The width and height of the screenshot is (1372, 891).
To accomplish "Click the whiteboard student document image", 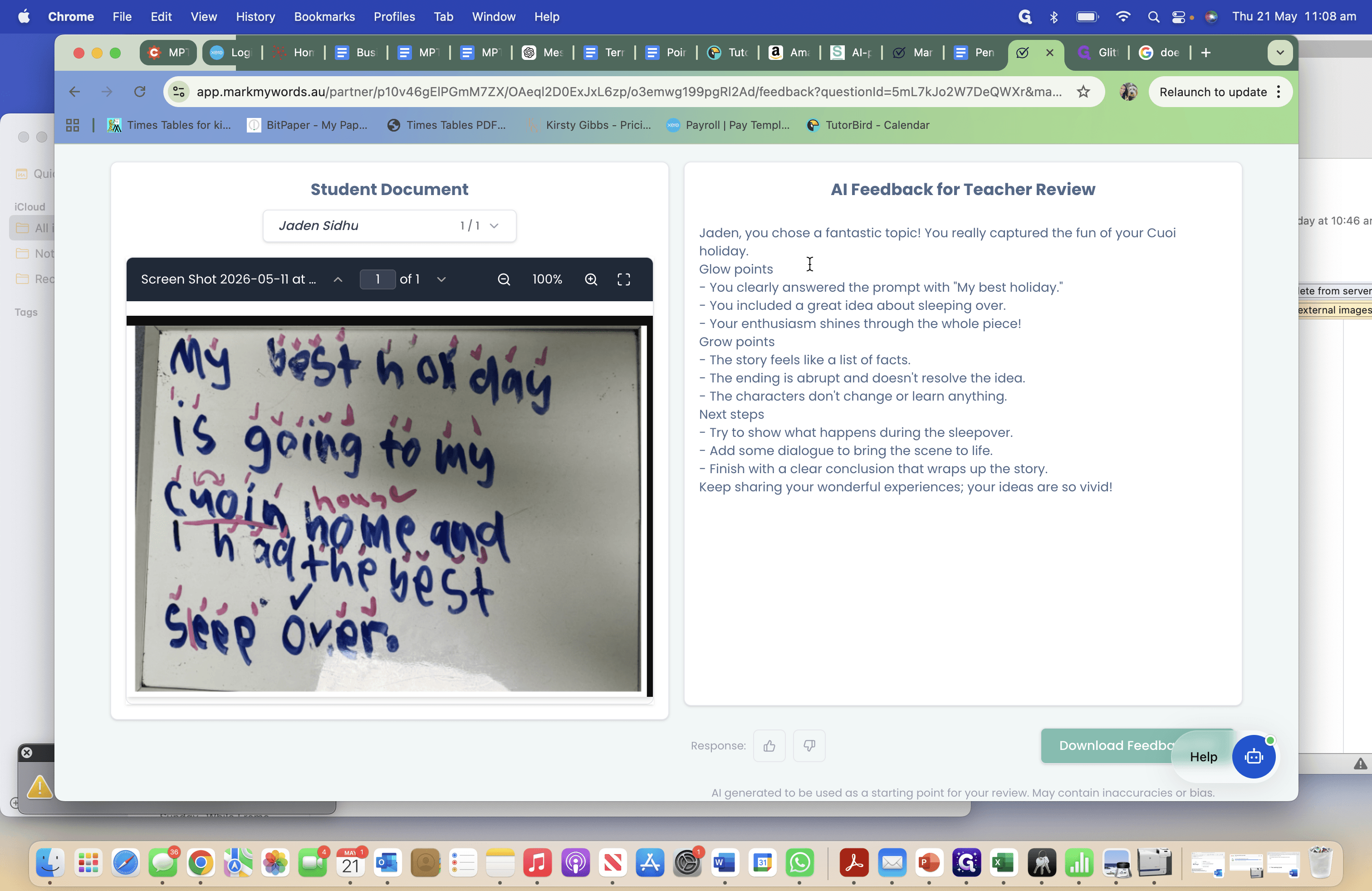I will (389, 506).
